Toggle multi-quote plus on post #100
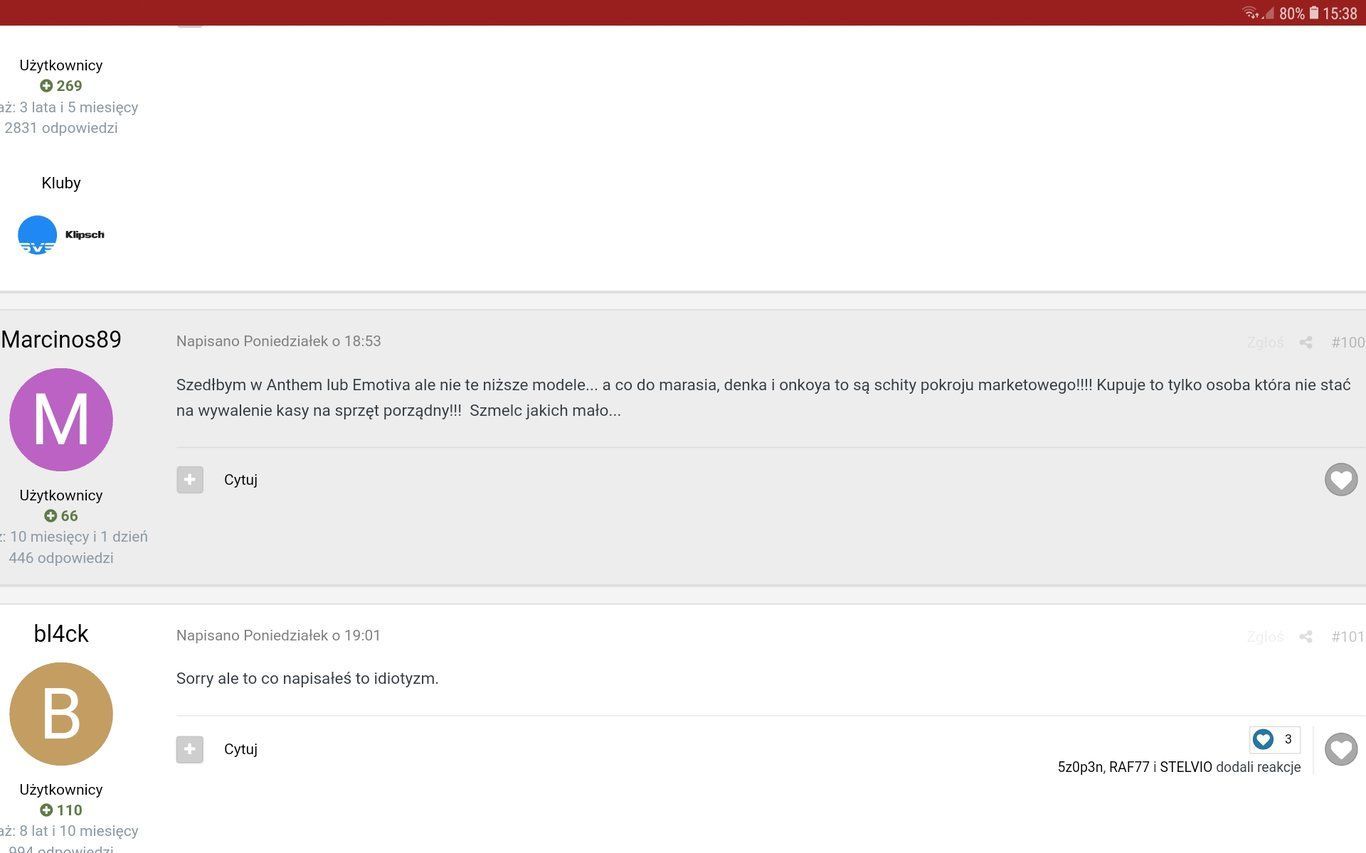 [190, 480]
